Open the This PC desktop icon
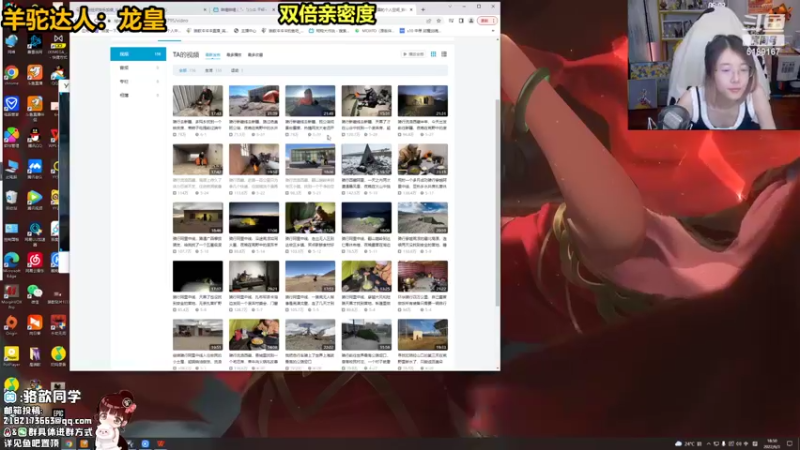 coord(11,167)
